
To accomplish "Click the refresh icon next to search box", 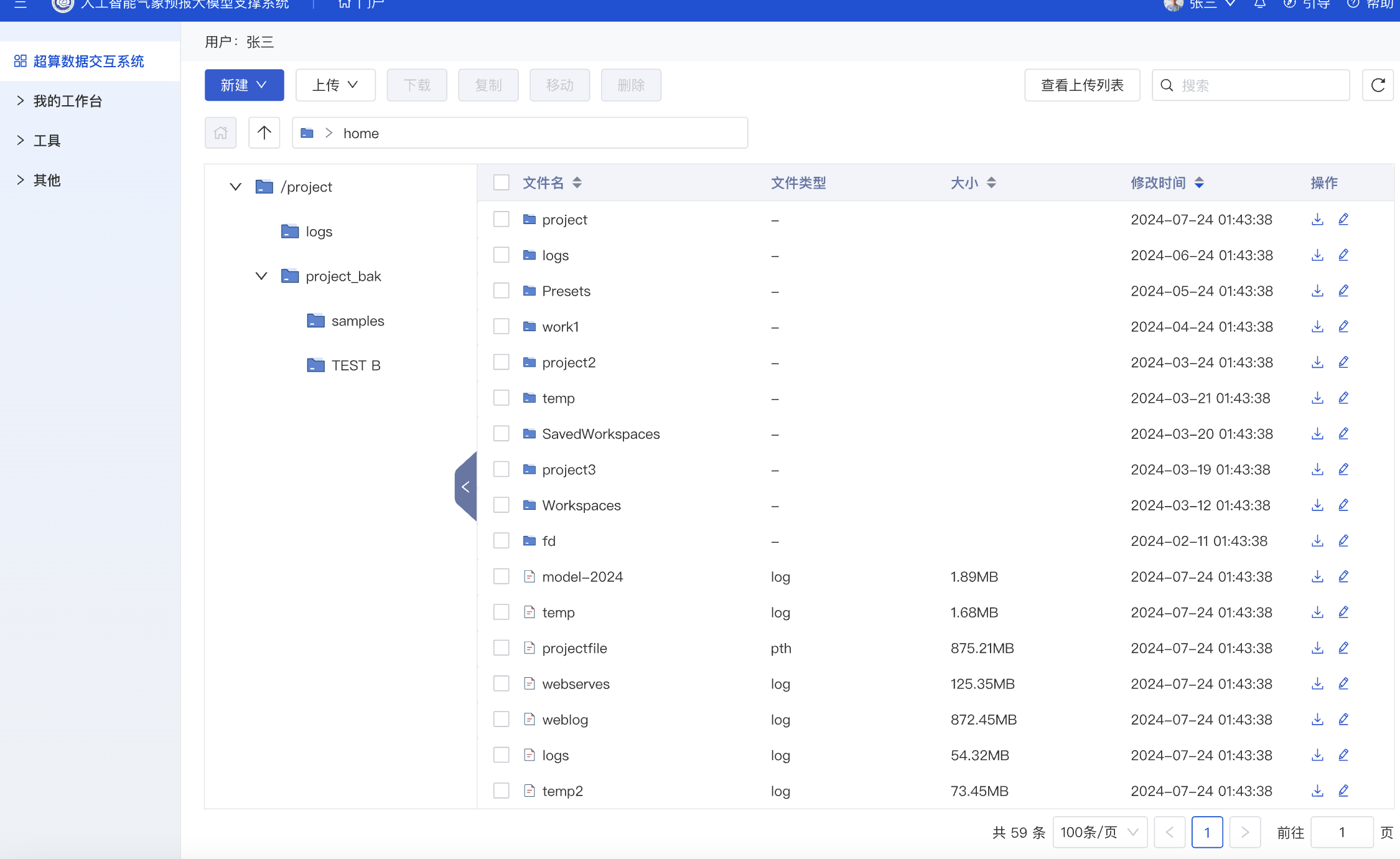I will point(1378,85).
